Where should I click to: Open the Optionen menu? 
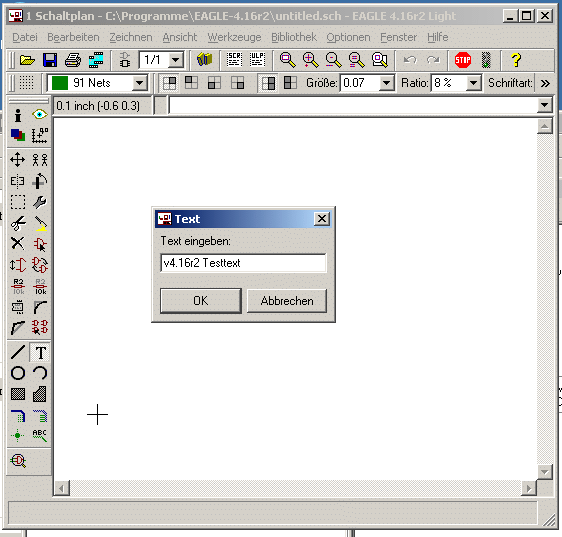(x=348, y=37)
